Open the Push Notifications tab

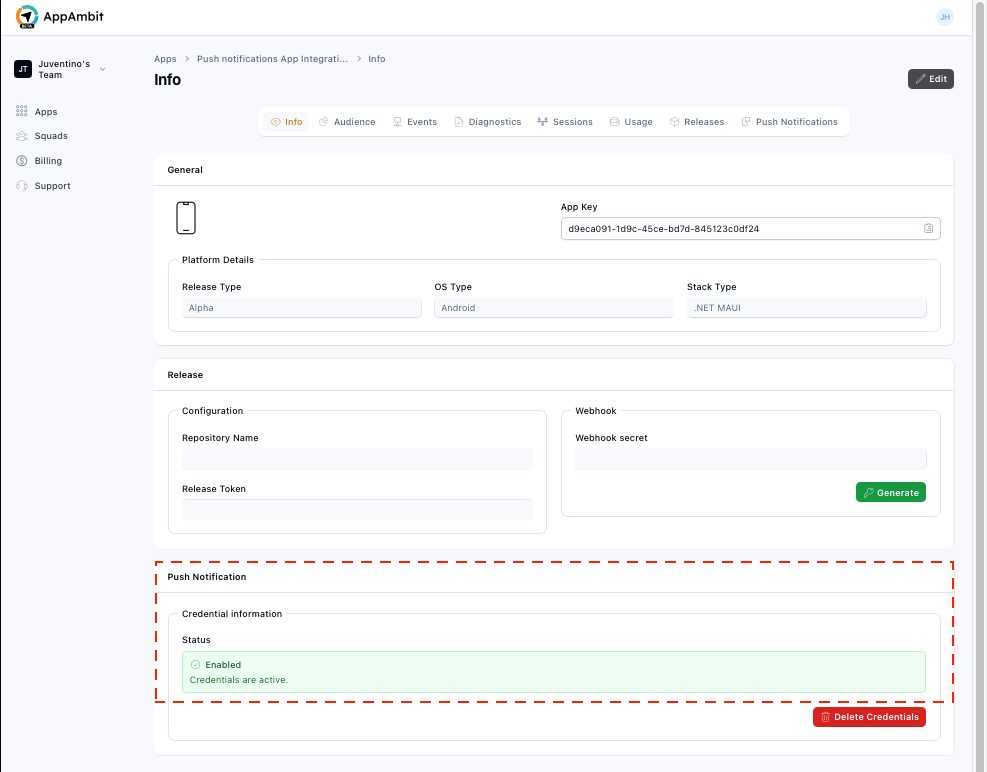tap(790, 121)
